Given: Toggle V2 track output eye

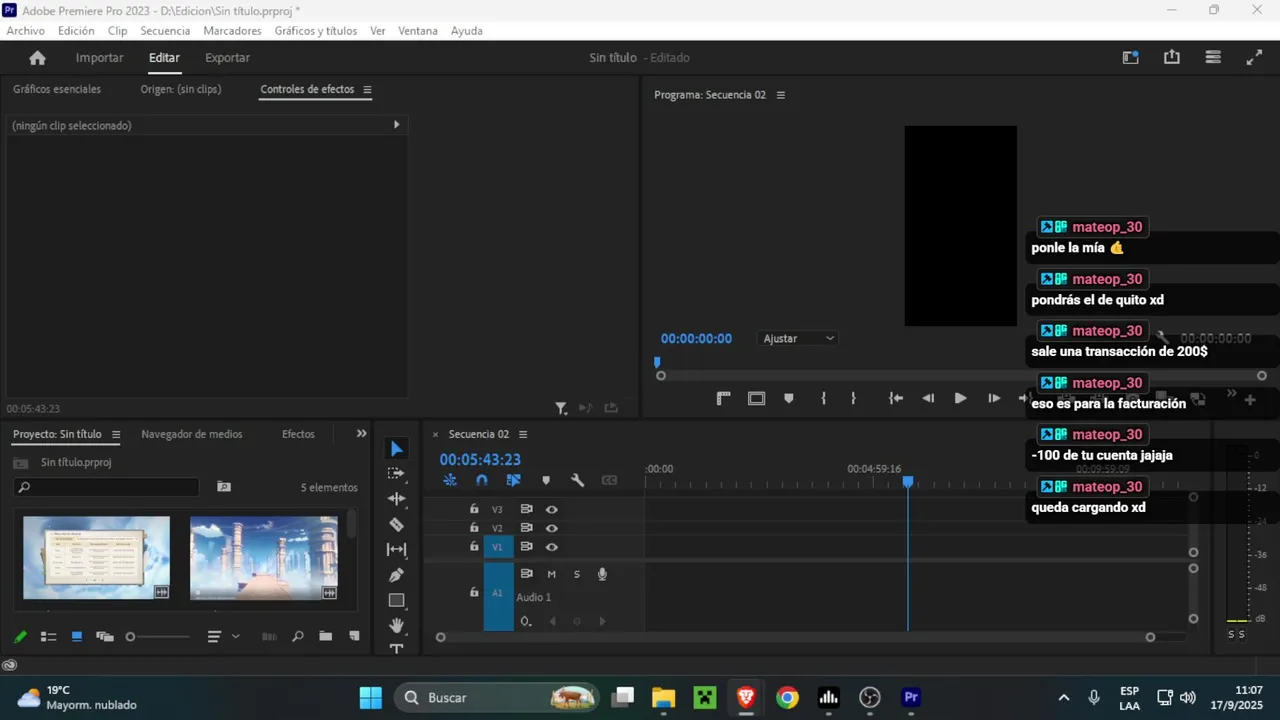Looking at the screenshot, I should click(x=551, y=528).
